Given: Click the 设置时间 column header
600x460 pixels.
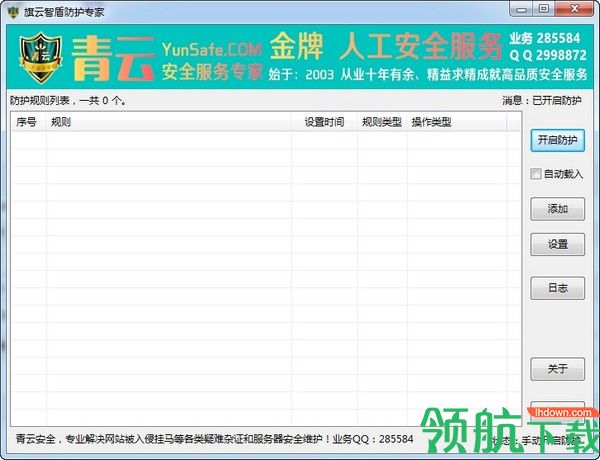Looking at the screenshot, I should tap(324, 122).
